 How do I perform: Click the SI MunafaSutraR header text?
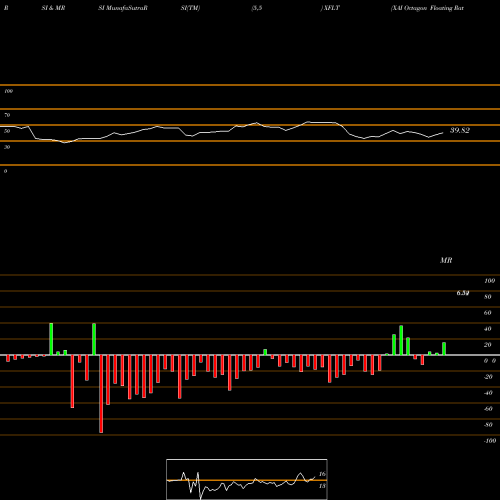coord(123,8)
